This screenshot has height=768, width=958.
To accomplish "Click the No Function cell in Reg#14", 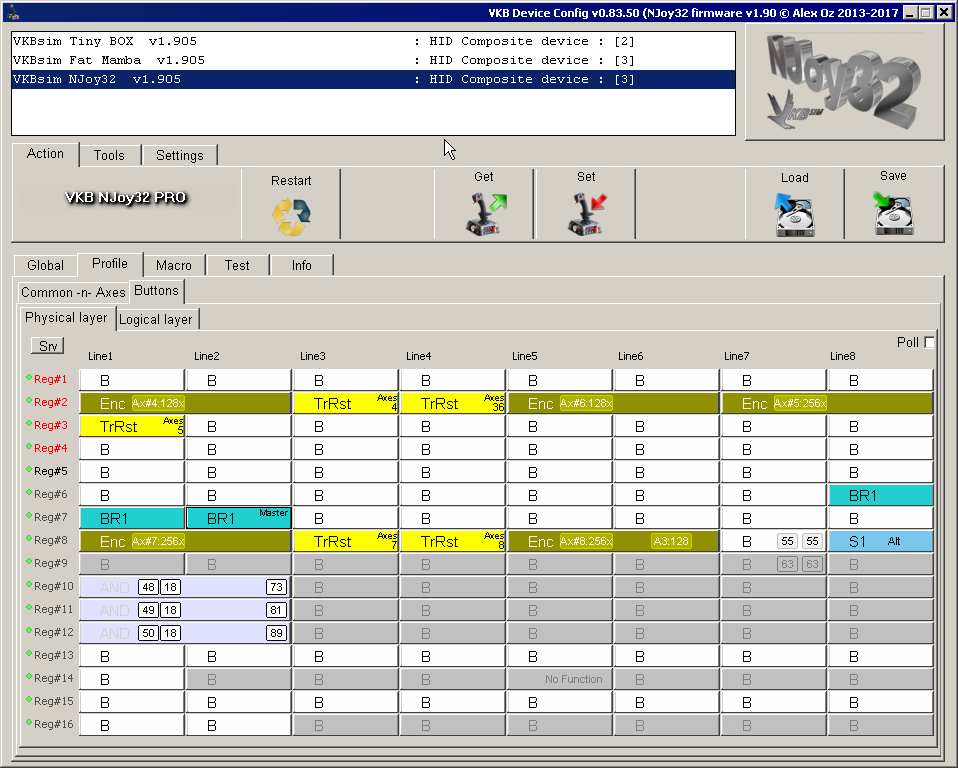I will tap(560, 679).
